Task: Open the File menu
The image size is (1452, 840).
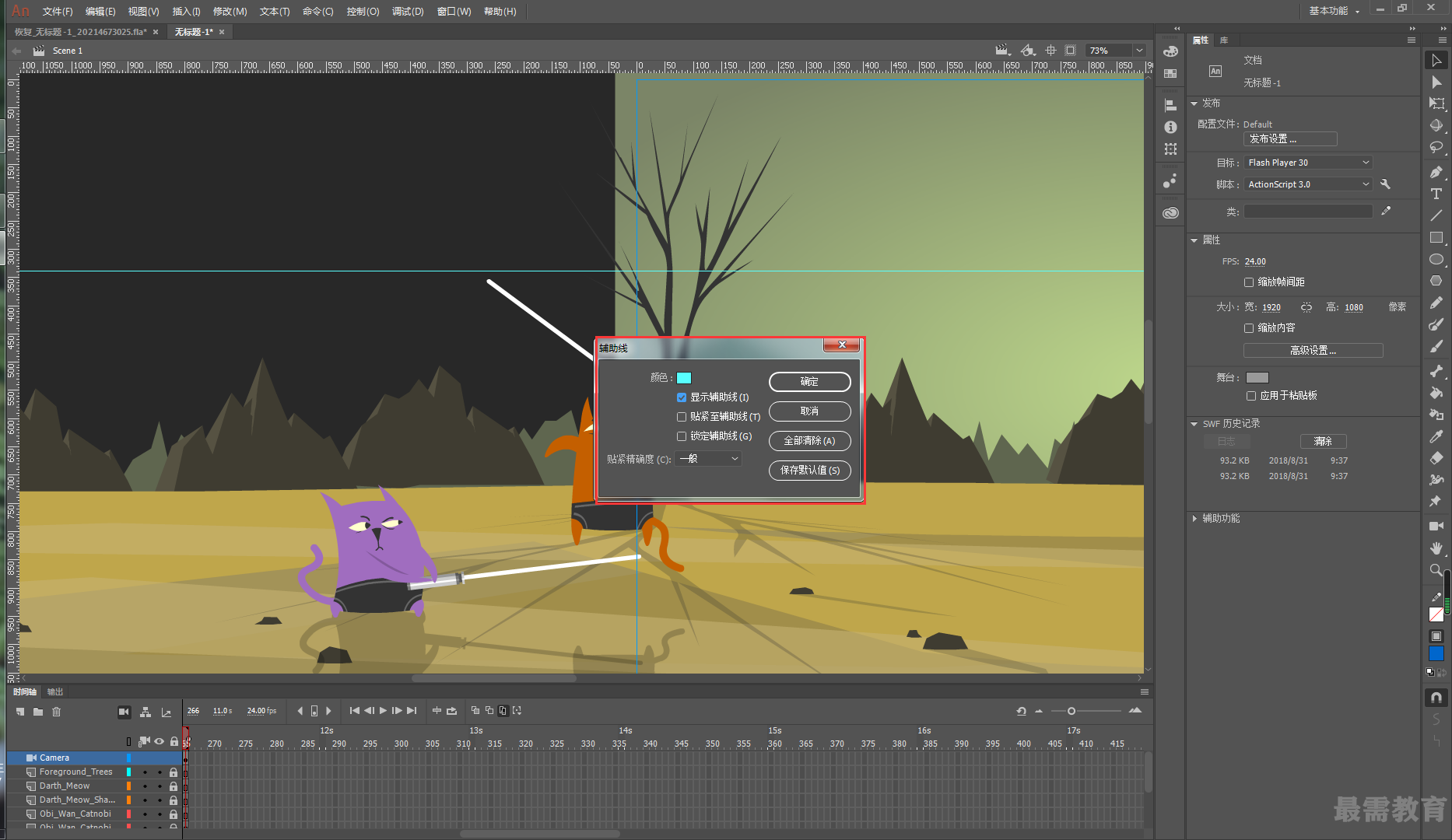Action: [x=58, y=12]
